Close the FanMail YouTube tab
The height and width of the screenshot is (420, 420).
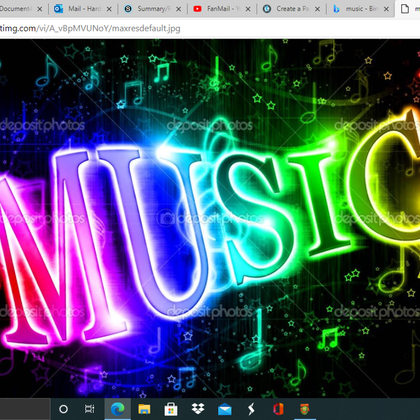[248, 9]
